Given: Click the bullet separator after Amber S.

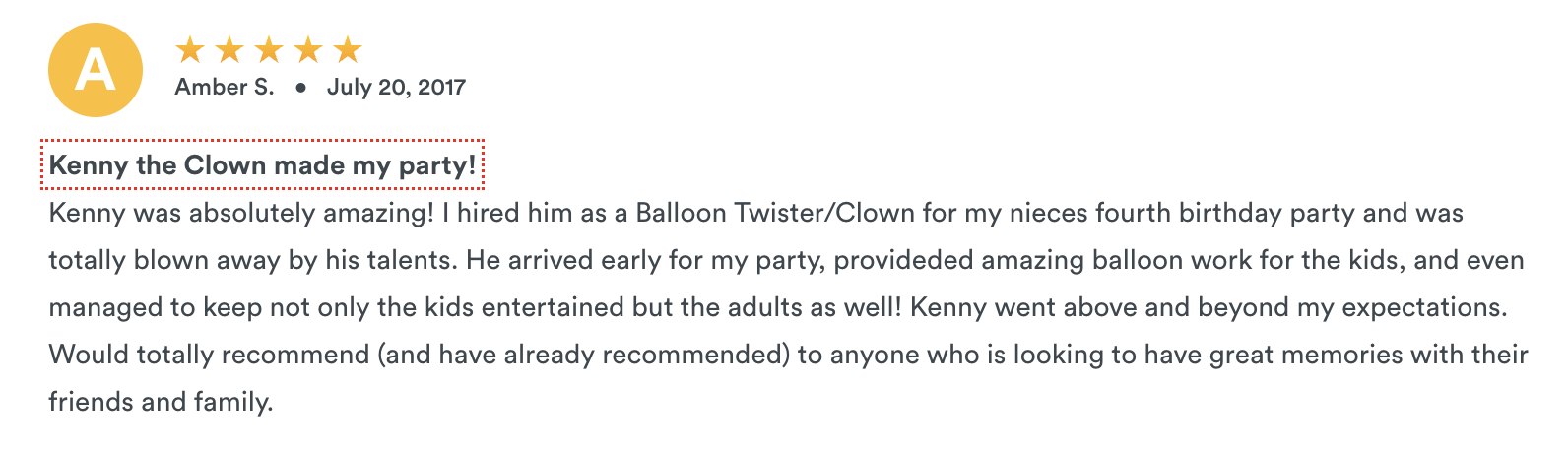Looking at the screenshot, I should [301, 88].
